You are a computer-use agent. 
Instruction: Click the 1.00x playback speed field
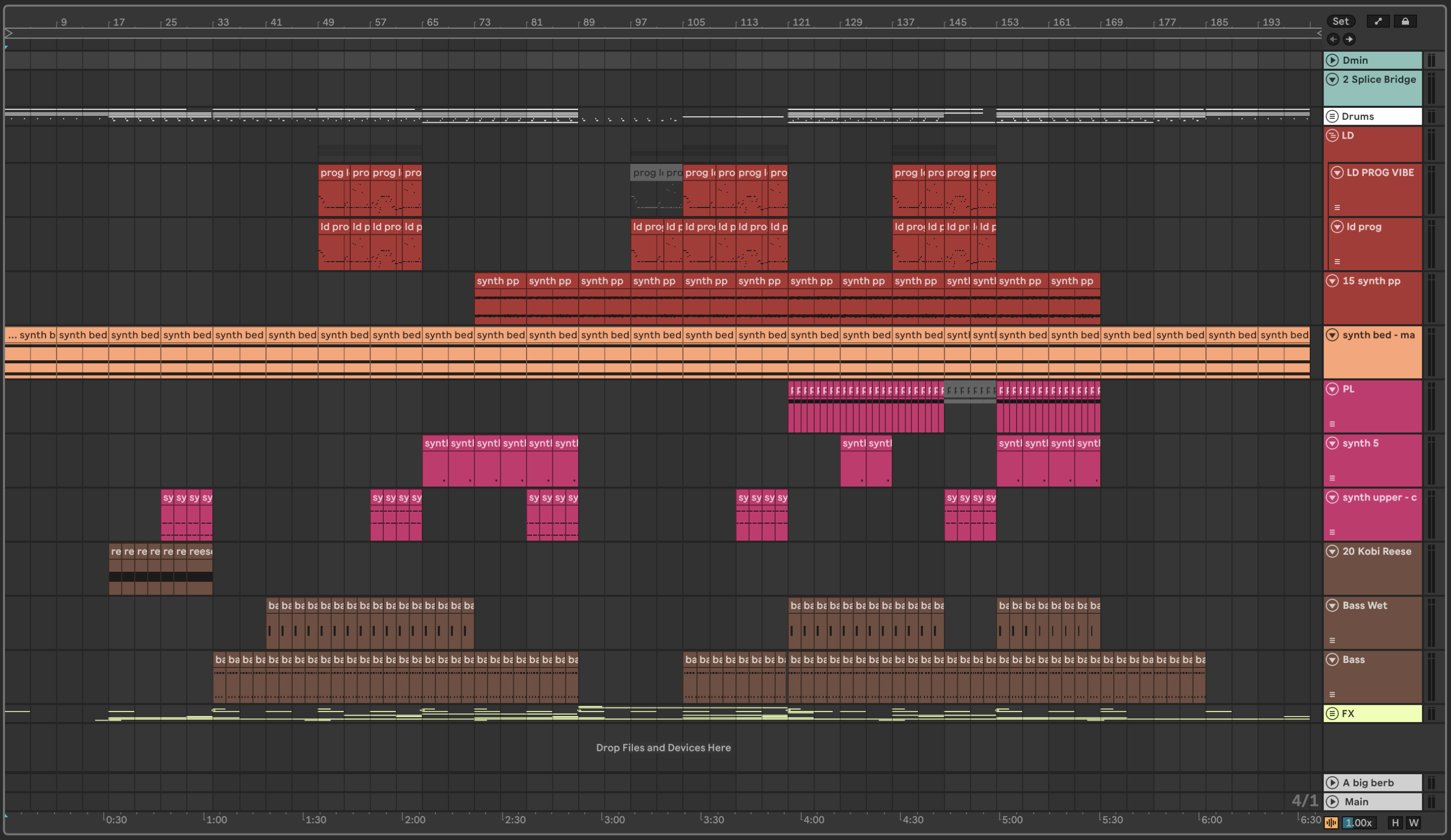1359,823
